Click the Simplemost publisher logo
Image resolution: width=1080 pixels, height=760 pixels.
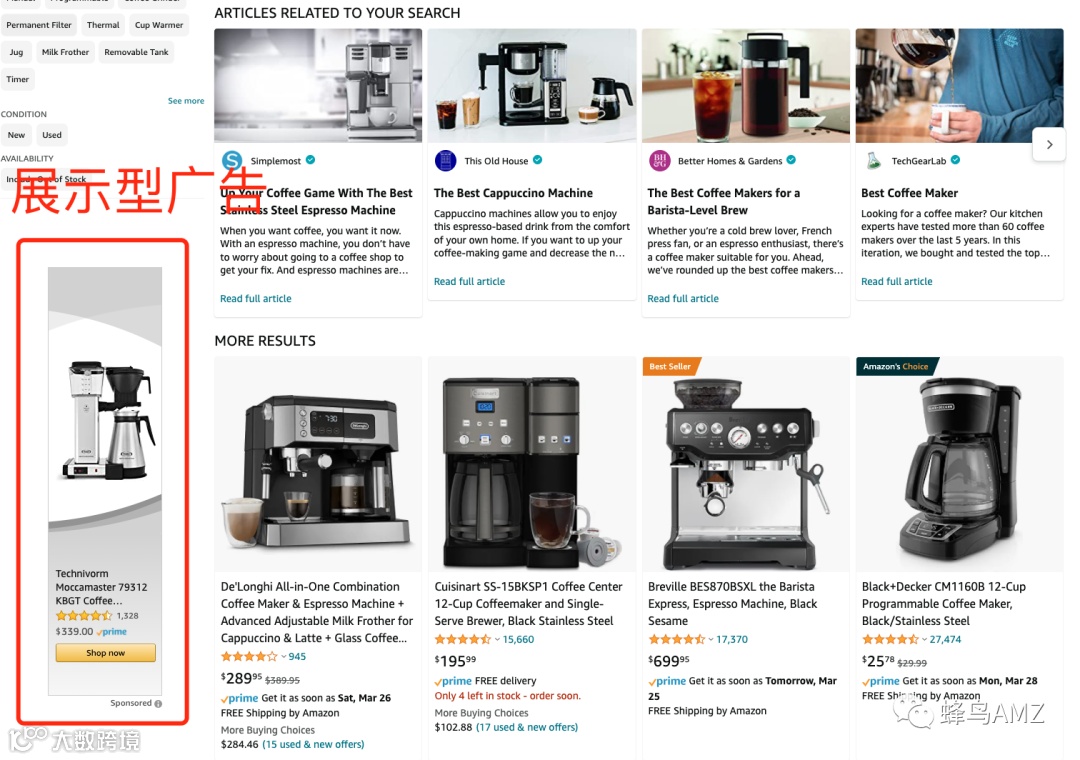tap(232, 161)
